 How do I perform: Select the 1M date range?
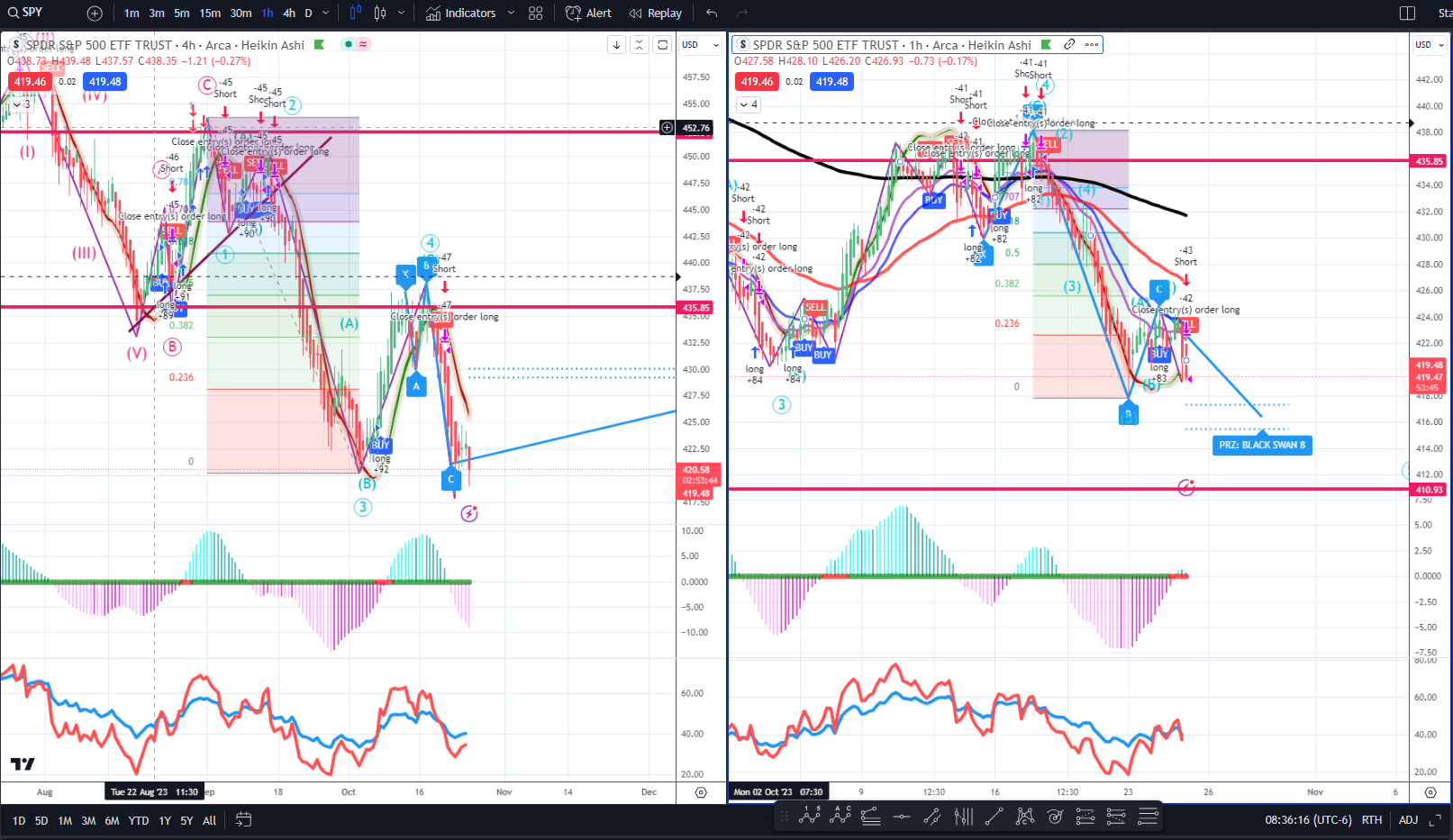click(65, 821)
